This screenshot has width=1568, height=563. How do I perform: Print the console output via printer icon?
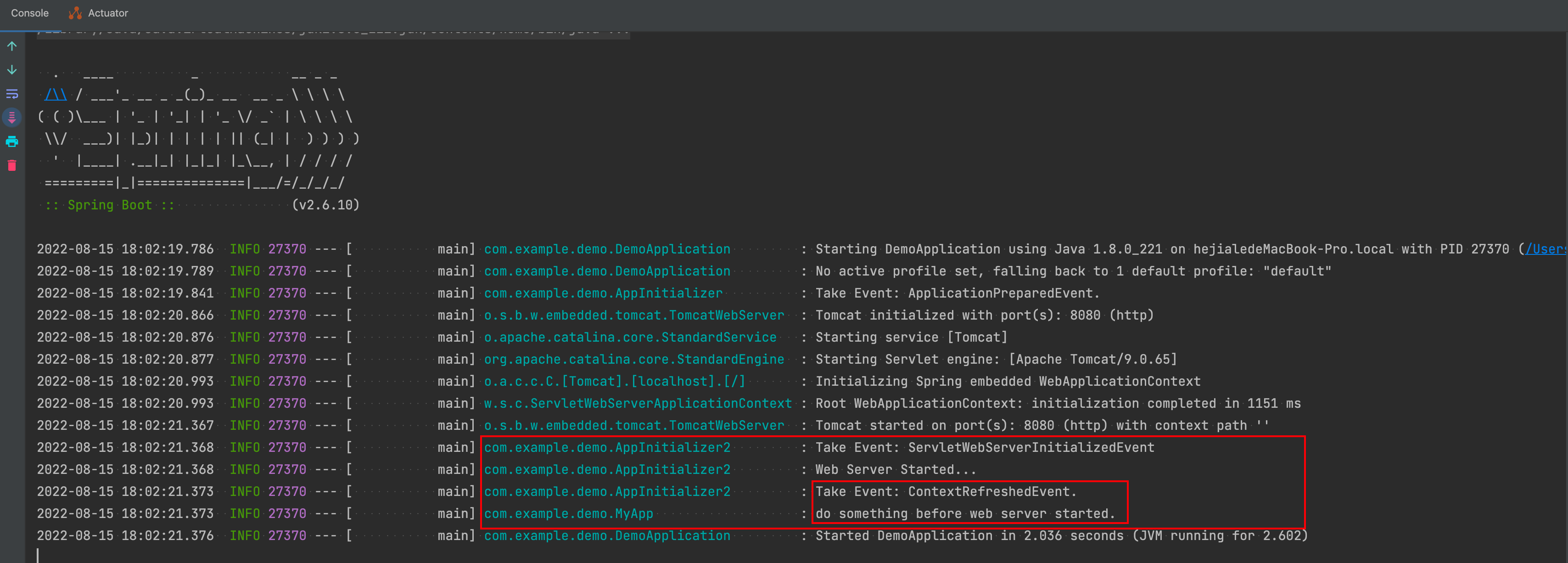coord(12,141)
